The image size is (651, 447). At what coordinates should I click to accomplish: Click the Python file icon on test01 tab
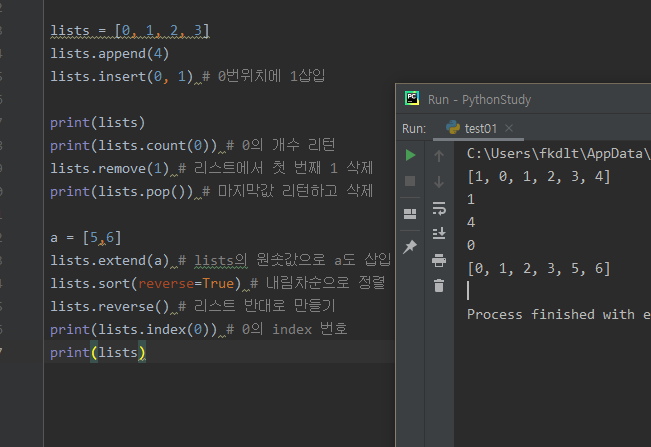[x=453, y=128]
